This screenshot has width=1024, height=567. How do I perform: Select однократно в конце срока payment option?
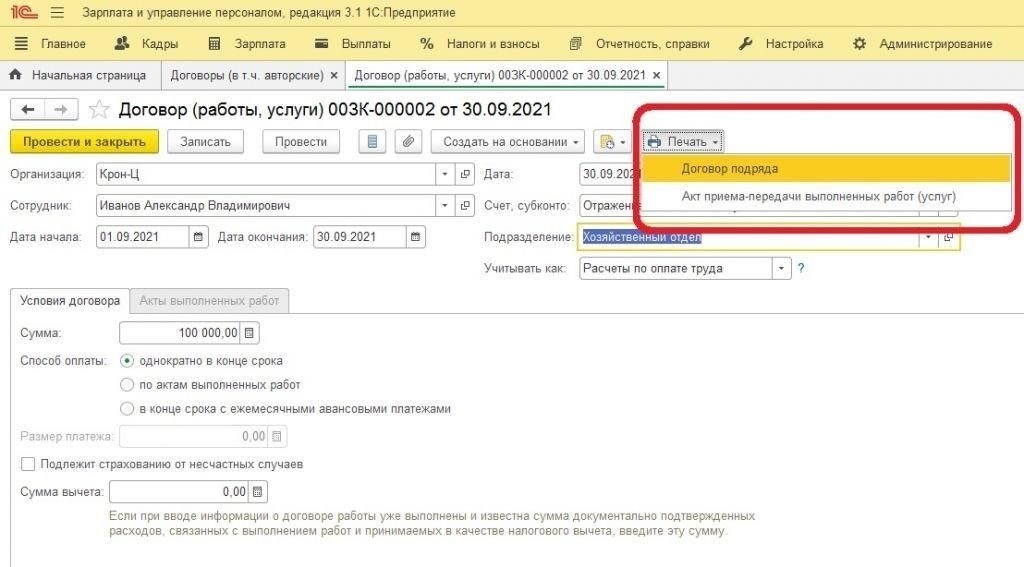tap(127, 361)
